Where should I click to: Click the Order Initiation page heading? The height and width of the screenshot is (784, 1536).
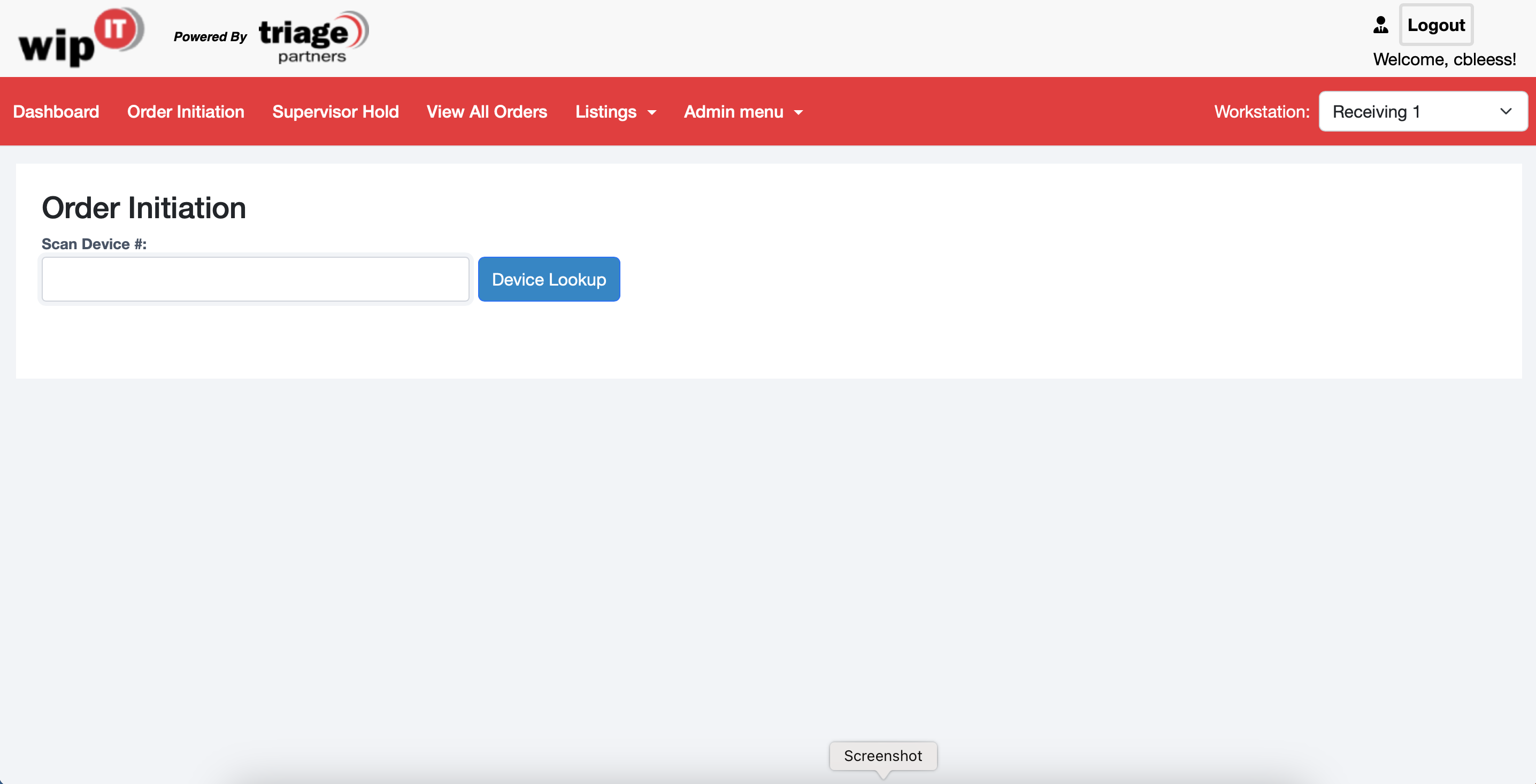point(143,207)
